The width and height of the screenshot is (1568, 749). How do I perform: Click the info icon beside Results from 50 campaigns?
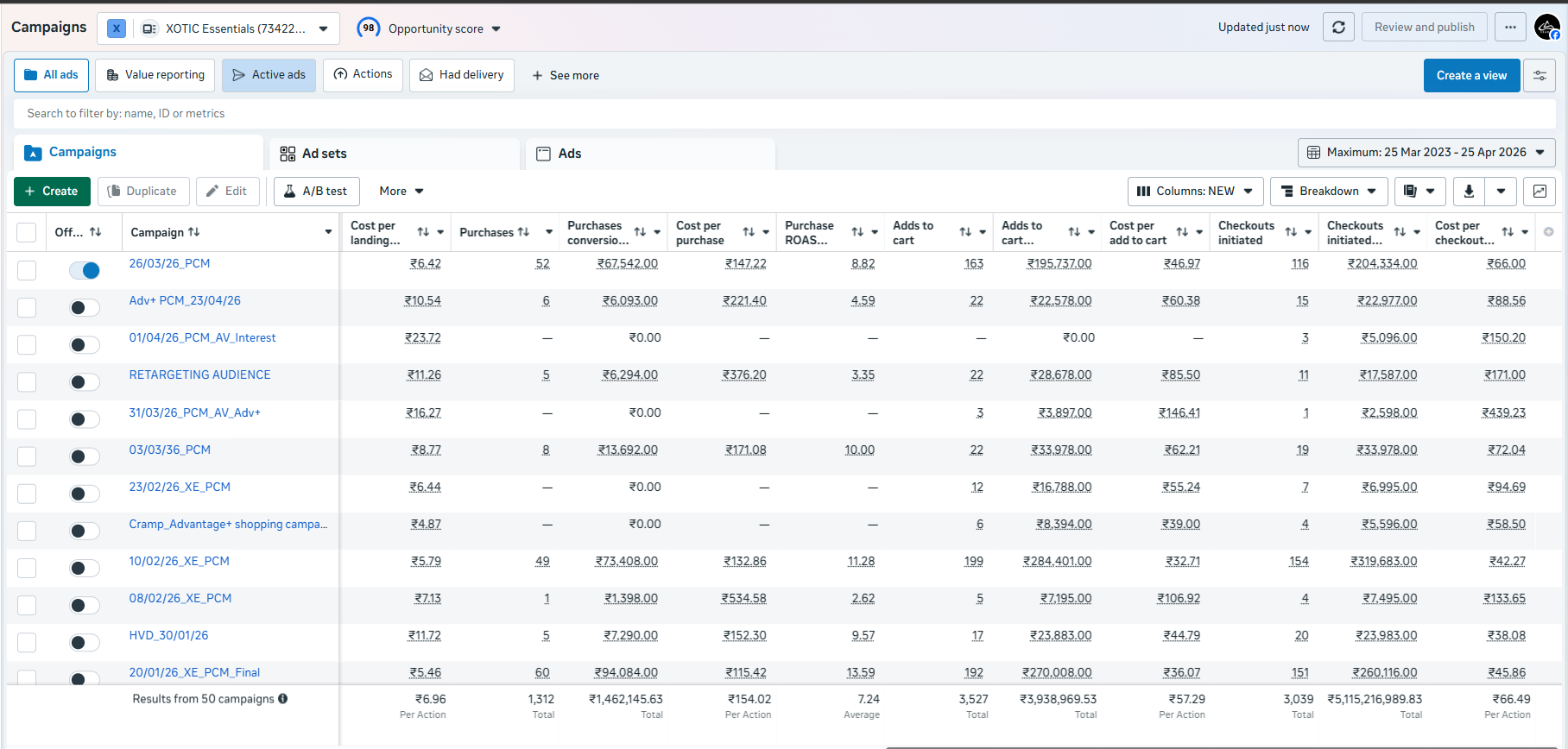pos(282,699)
